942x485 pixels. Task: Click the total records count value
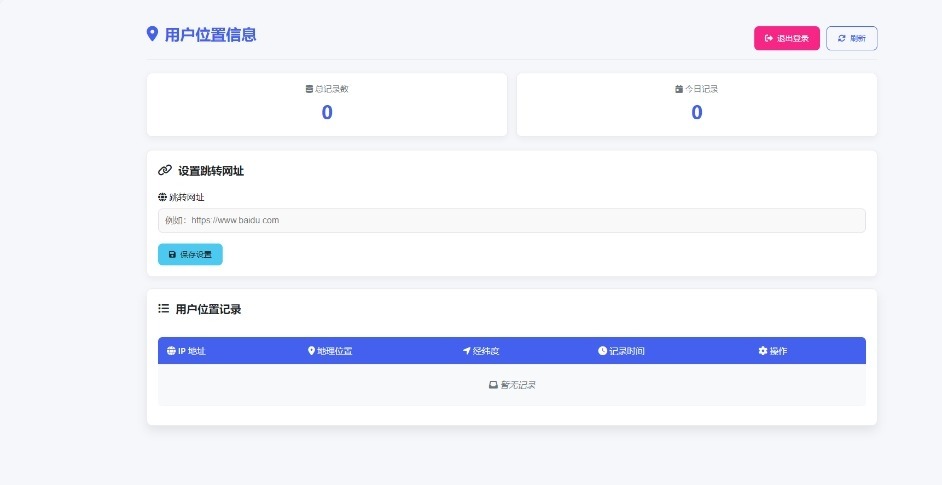click(x=327, y=112)
